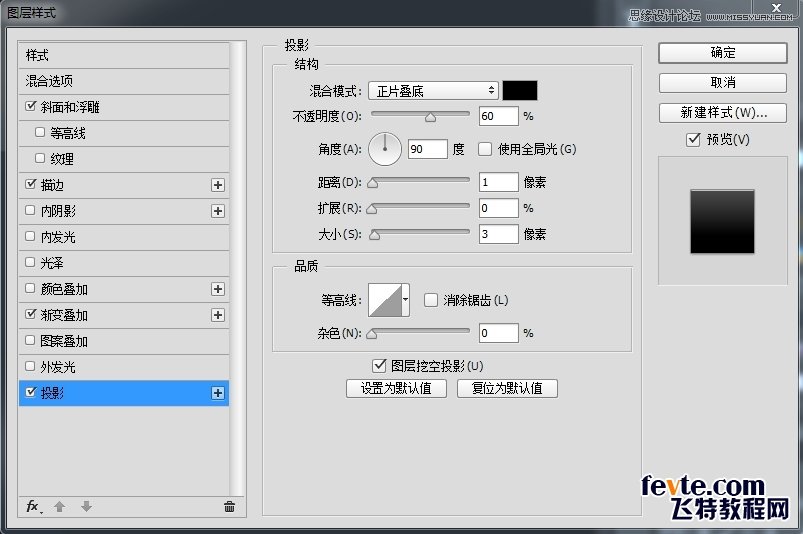The width and height of the screenshot is (803, 534).
Task: Toggle the 预览 checkbox
Action: coord(693,139)
